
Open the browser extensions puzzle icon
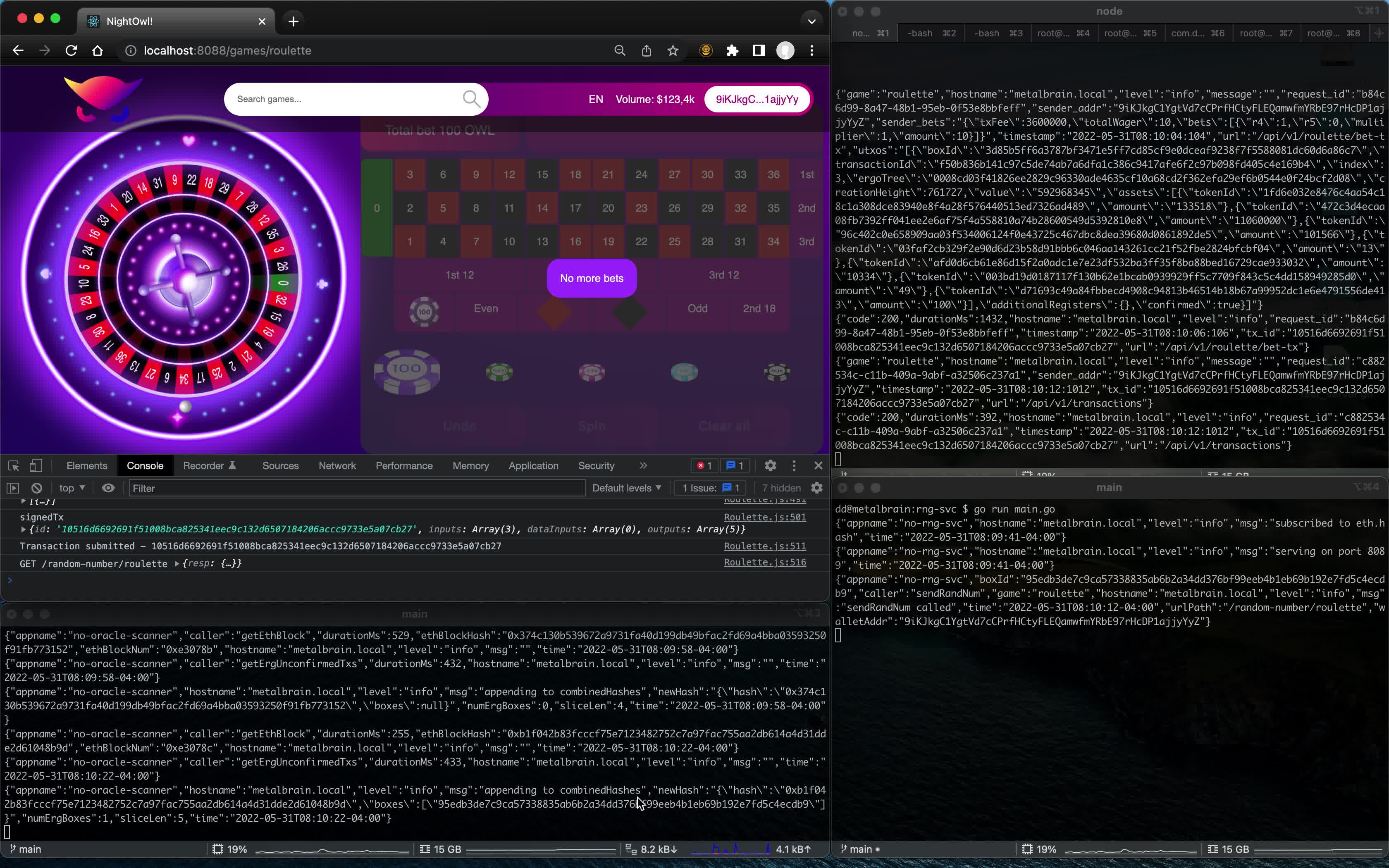pyautogui.click(x=733, y=50)
